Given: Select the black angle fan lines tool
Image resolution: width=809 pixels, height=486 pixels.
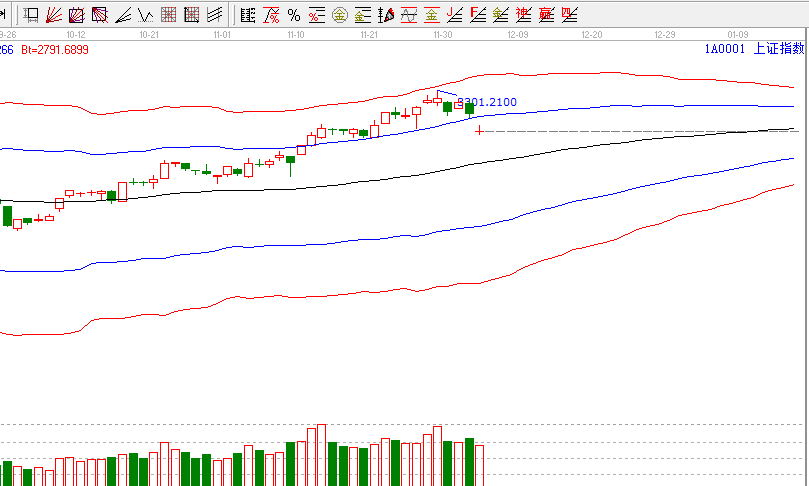Looking at the screenshot, I should tap(123, 15).
